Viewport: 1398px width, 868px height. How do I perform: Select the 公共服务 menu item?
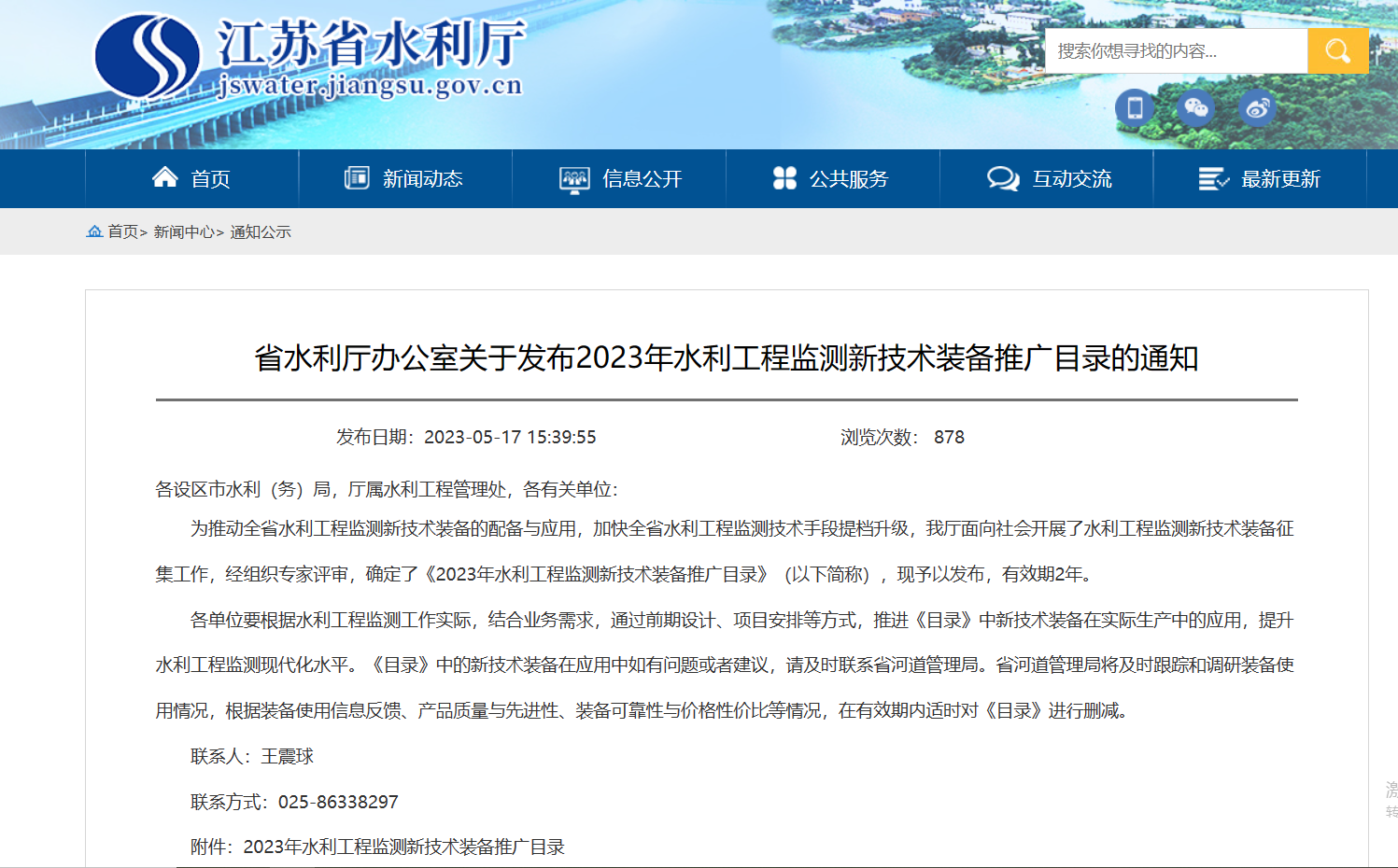tap(848, 179)
